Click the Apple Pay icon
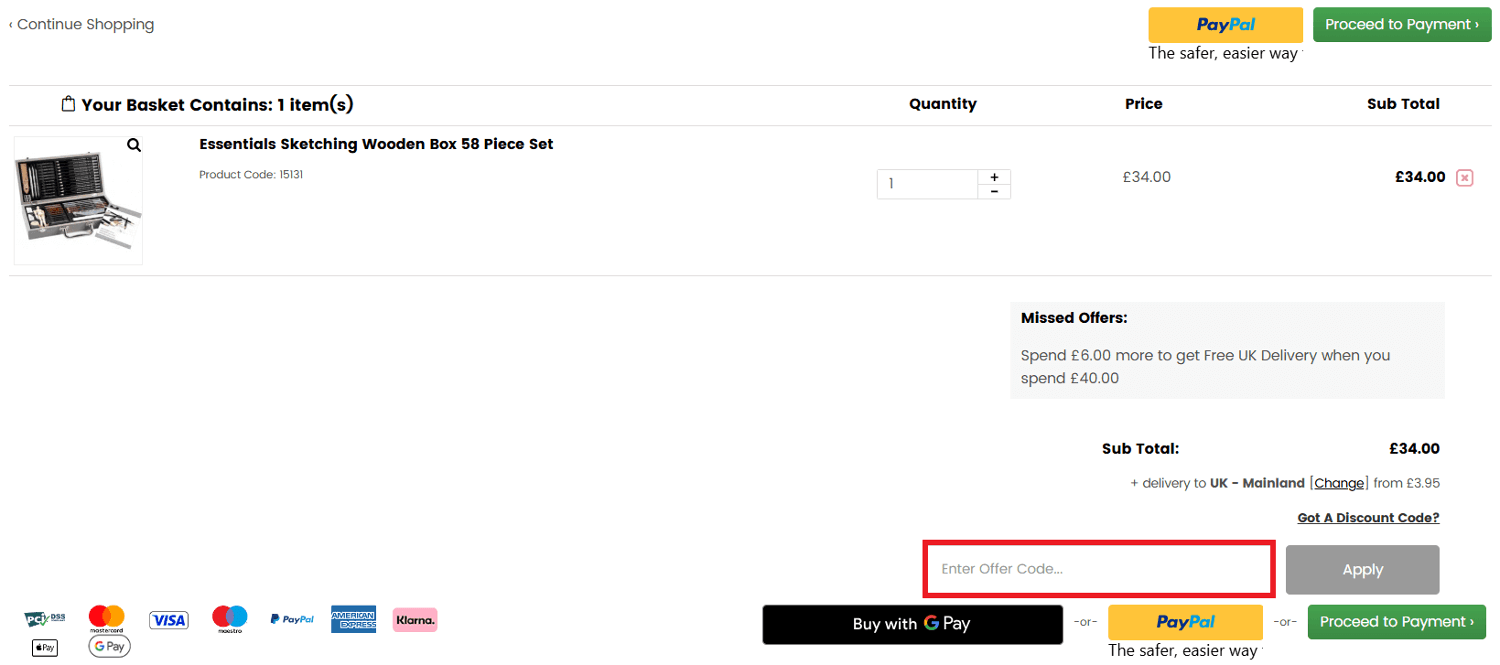 click(x=45, y=648)
